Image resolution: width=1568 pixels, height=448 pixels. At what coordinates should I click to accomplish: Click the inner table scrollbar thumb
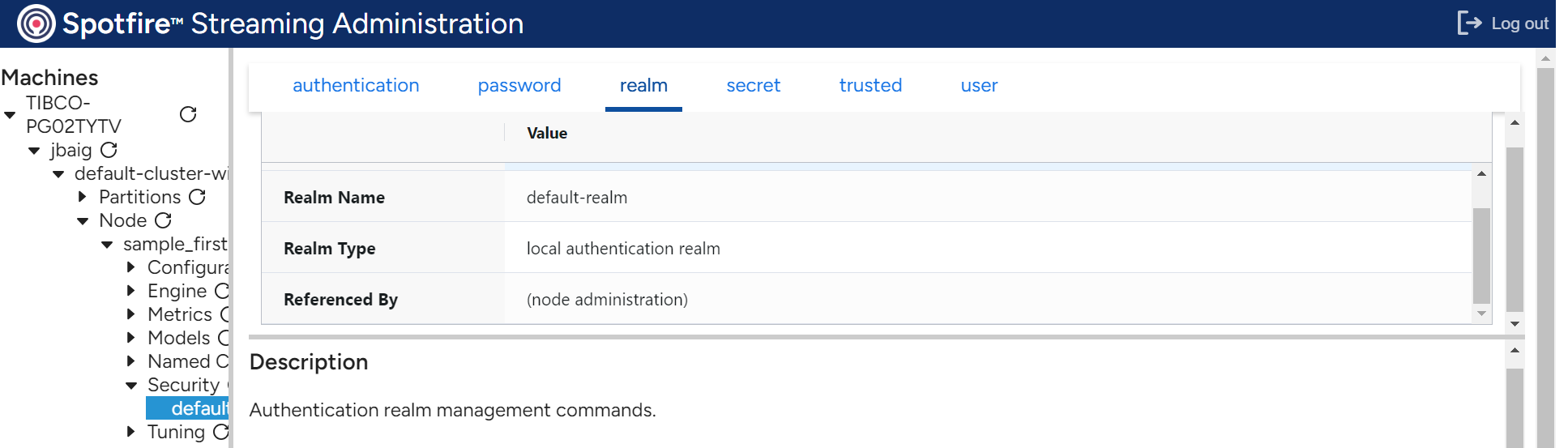coord(1481,255)
